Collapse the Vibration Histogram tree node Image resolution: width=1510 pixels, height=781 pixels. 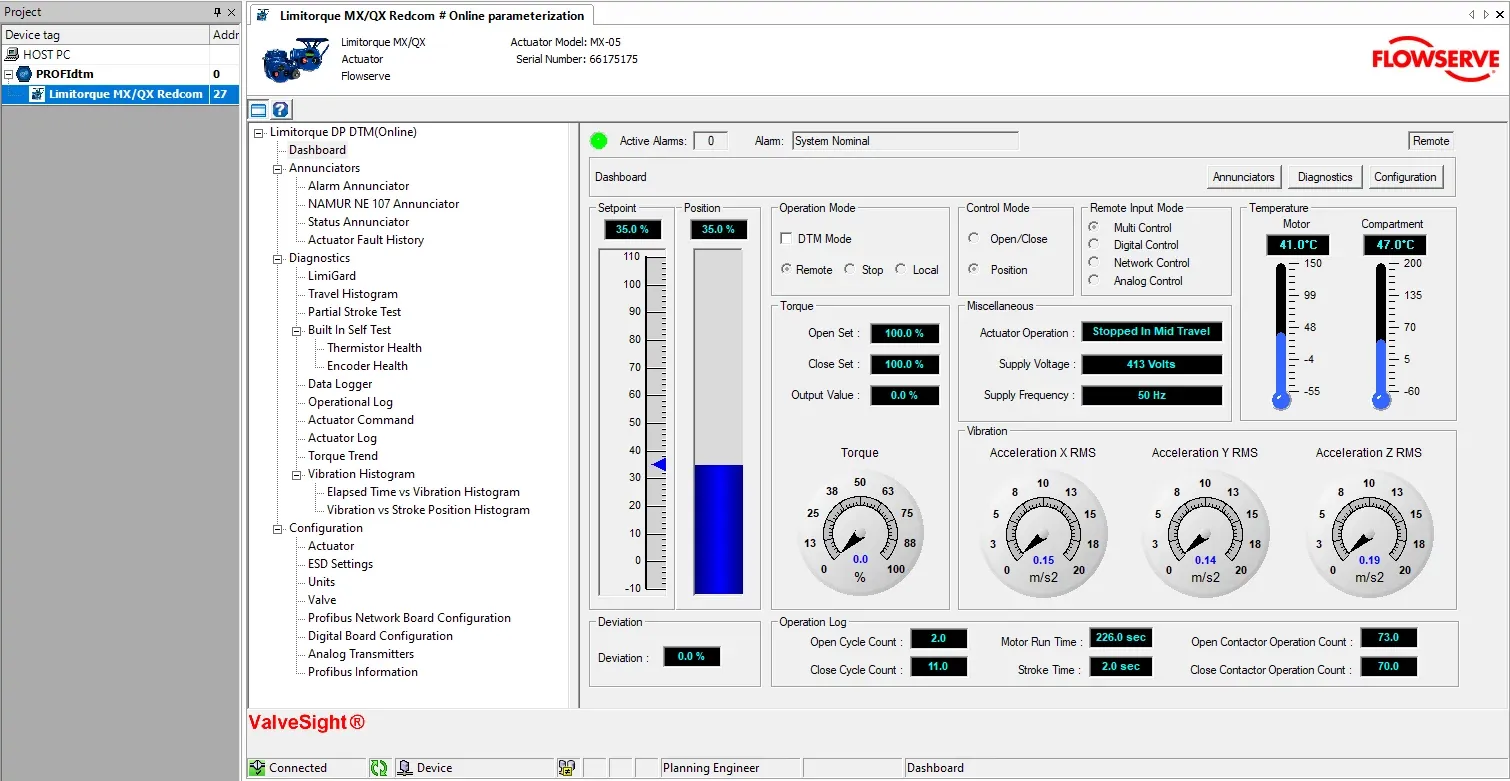click(x=297, y=474)
